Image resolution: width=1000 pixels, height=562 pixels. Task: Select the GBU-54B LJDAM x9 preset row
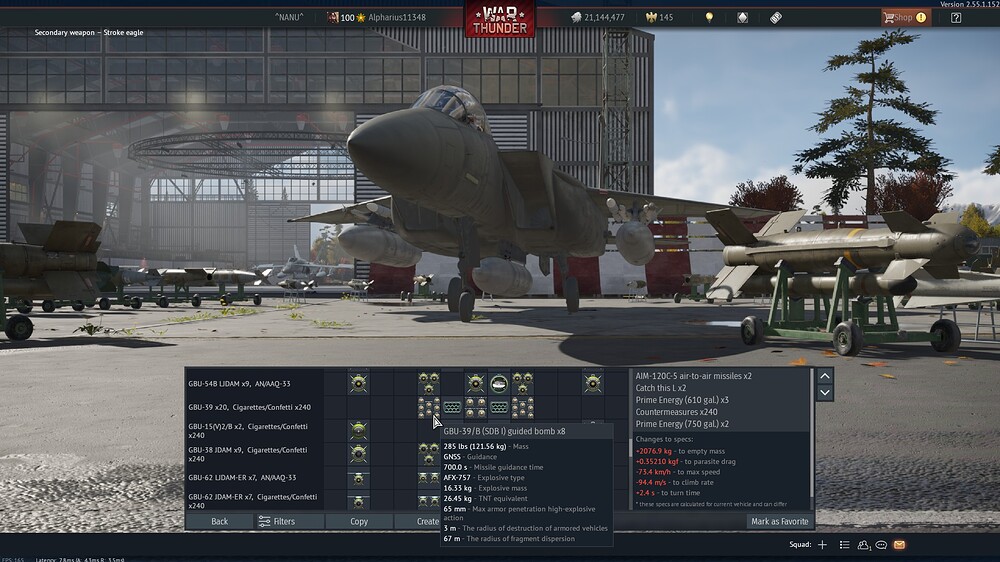coord(255,383)
